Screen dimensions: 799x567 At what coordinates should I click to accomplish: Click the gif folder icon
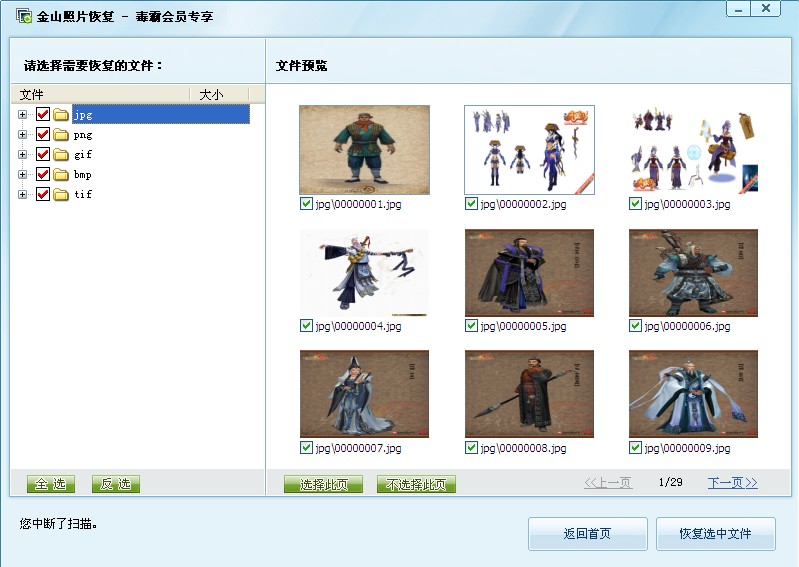(61, 154)
